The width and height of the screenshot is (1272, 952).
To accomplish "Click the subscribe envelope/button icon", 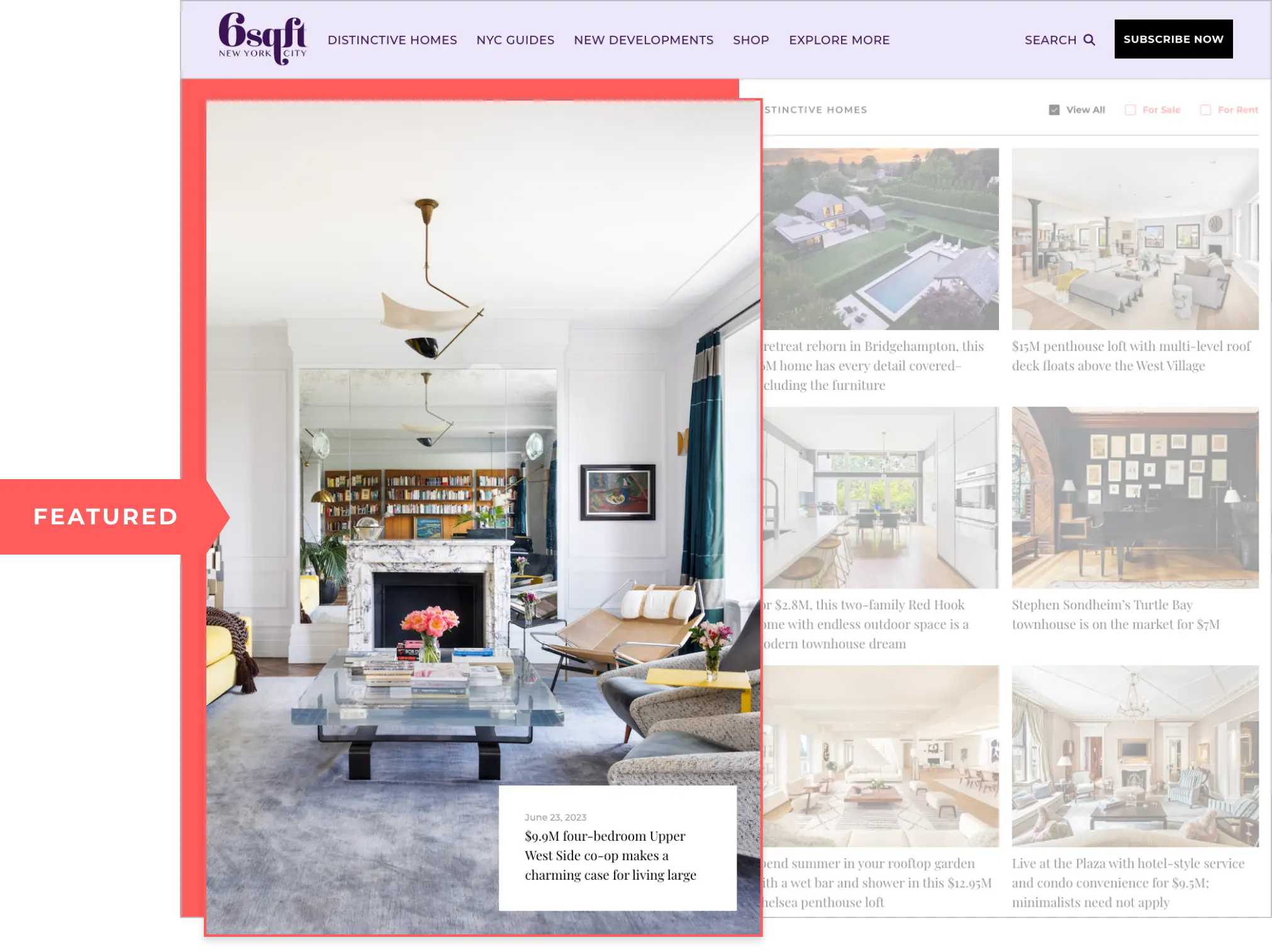I will (1173, 39).
